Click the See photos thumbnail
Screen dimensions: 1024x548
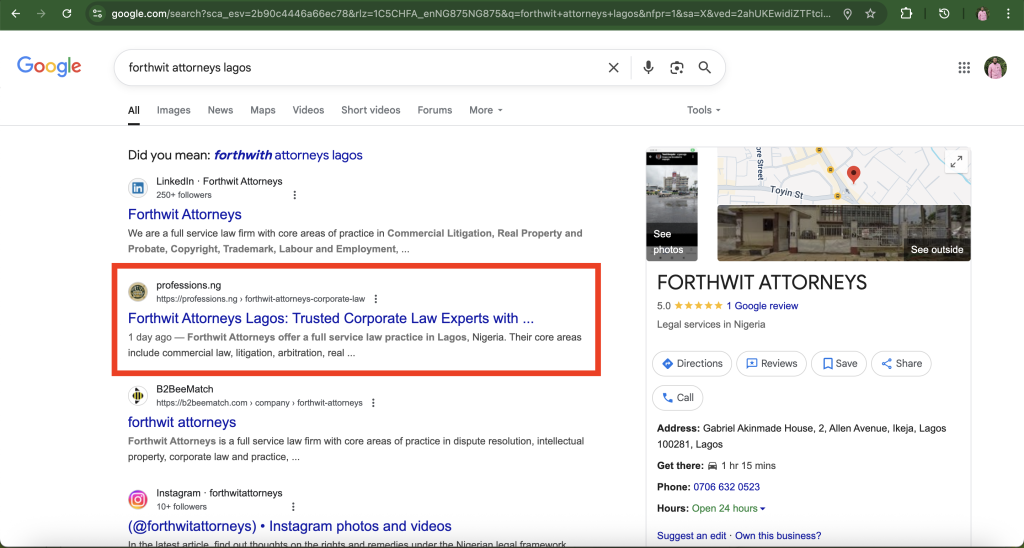(671, 204)
